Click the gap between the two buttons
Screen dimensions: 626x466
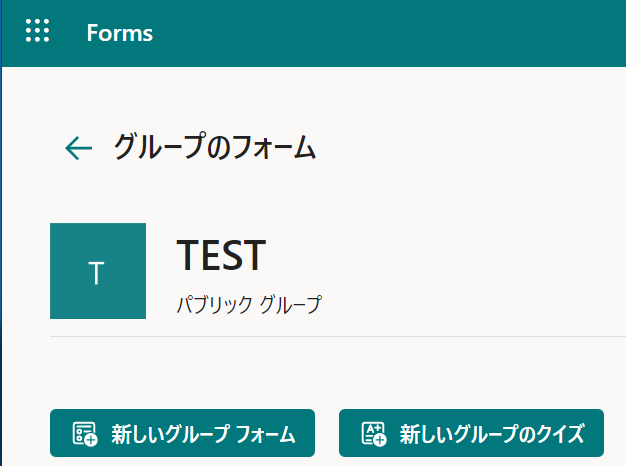coord(327,434)
